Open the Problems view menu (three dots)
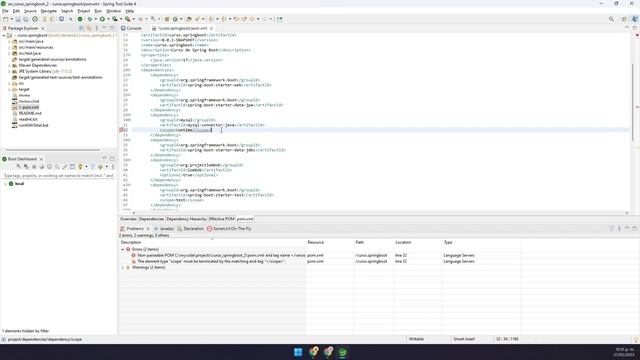640x360 pixels. 619,229
